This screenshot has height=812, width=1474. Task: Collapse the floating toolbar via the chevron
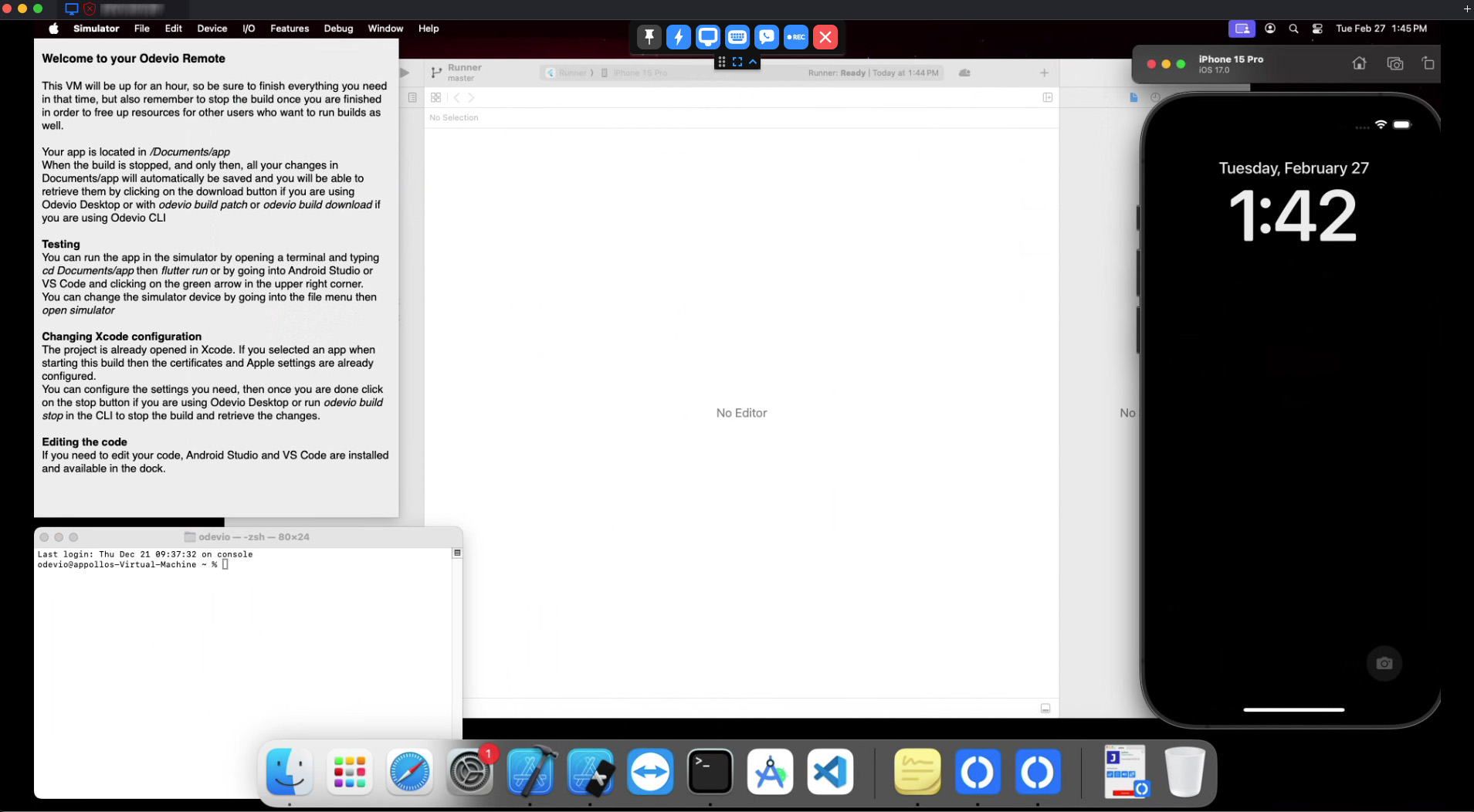753,62
